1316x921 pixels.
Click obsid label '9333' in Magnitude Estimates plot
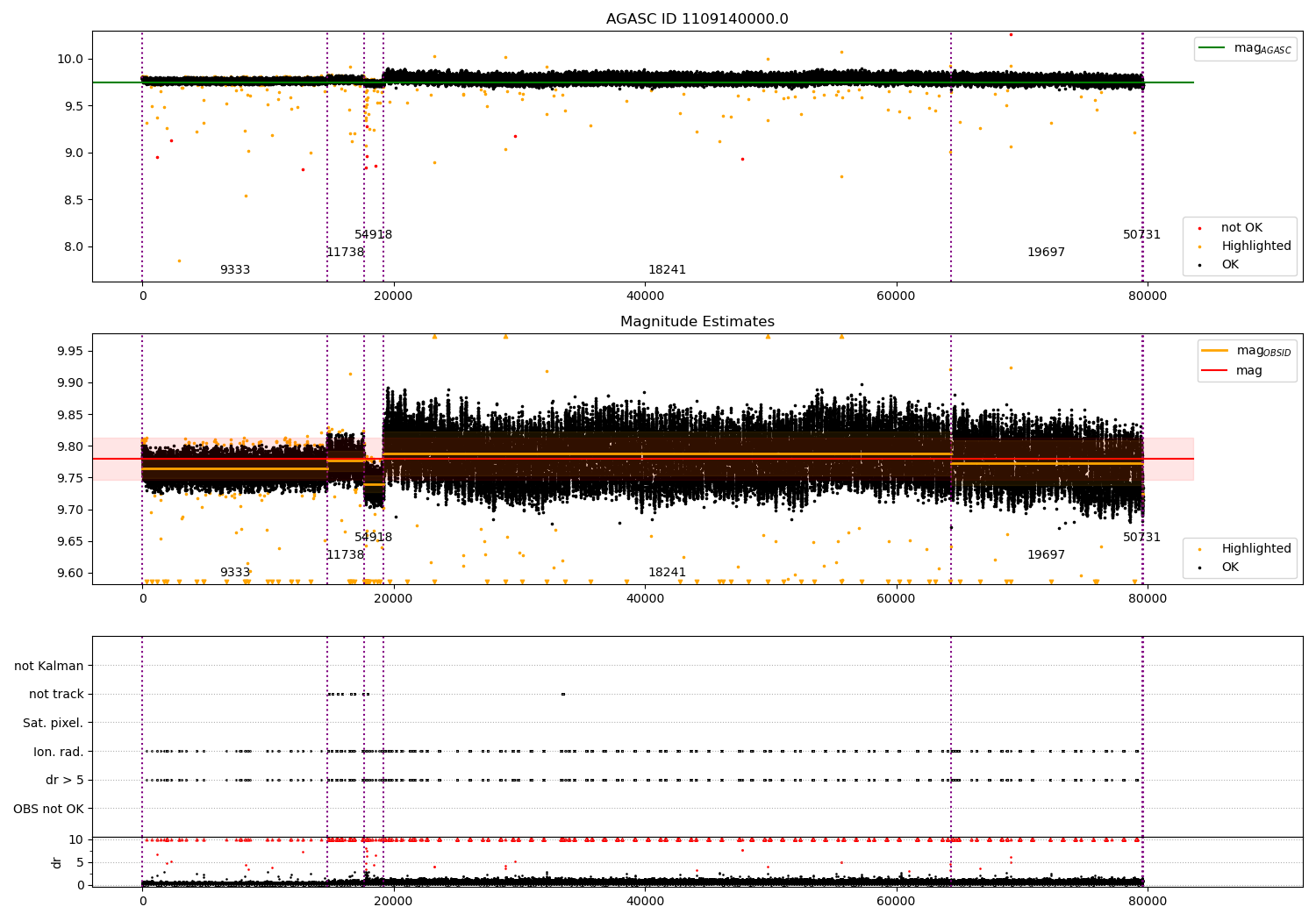pyautogui.click(x=235, y=573)
